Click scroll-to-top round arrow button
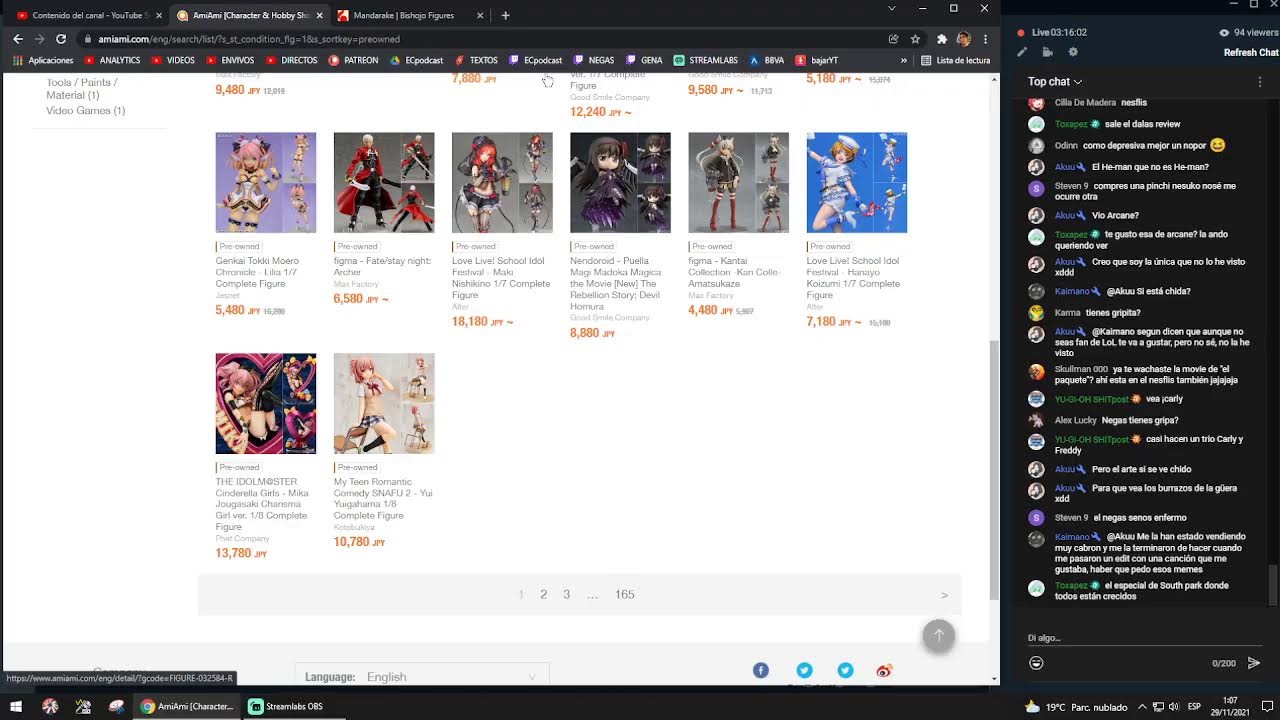Image resolution: width=1280 pixels, height=720 pixels. pos(938,636)
